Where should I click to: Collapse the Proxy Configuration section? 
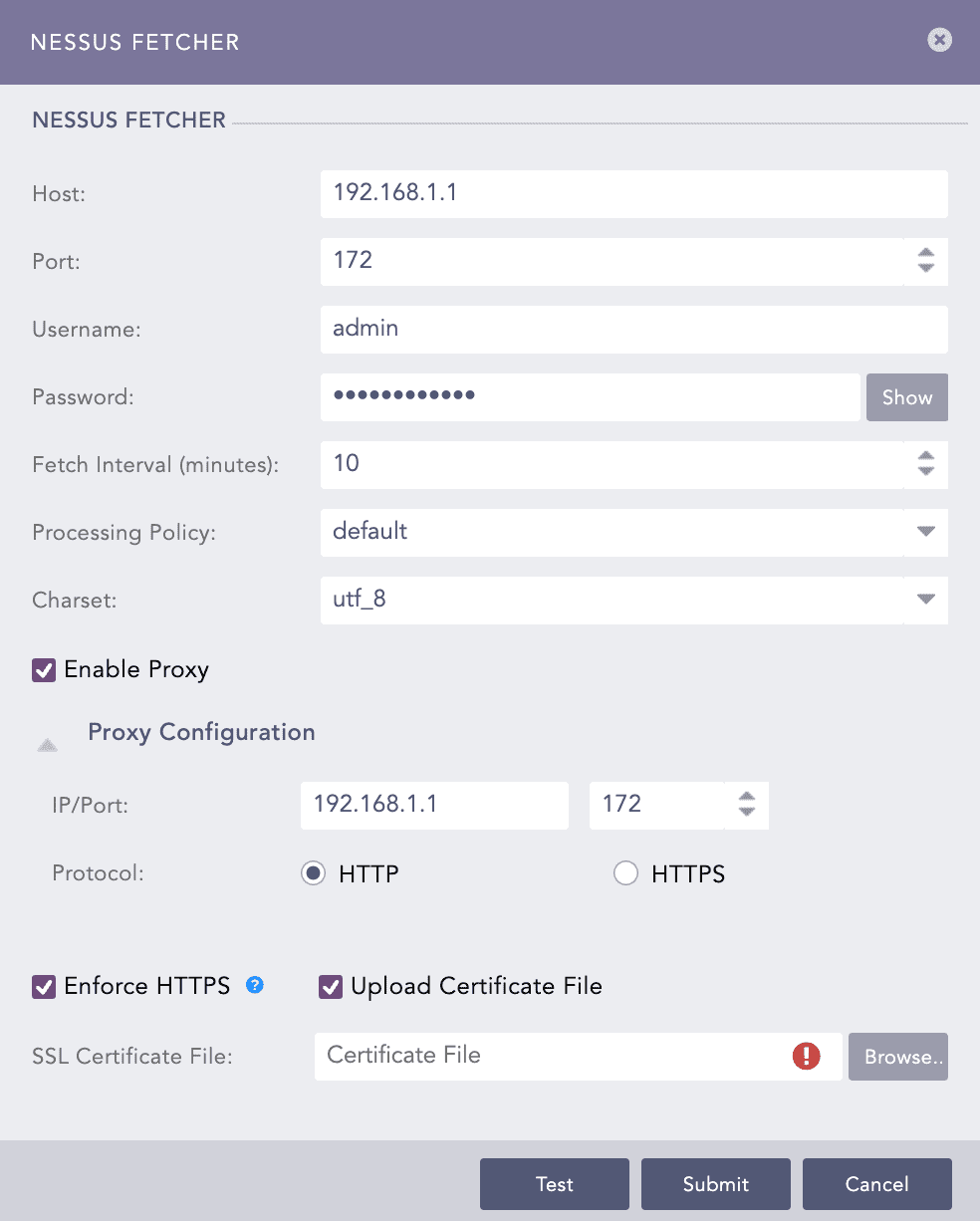(47, 743)
